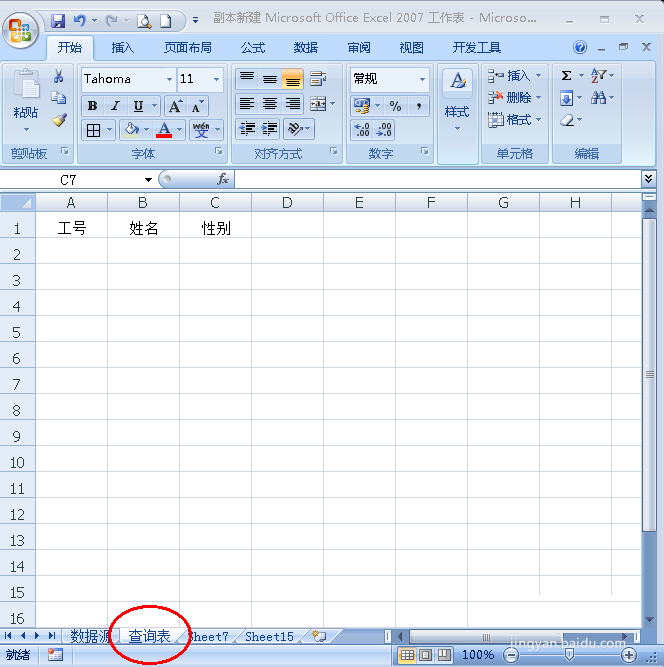The width and height of the screenshot is (664, 667).
Task: Open Find and Select binoculars
Action: (x=598, y=98)
